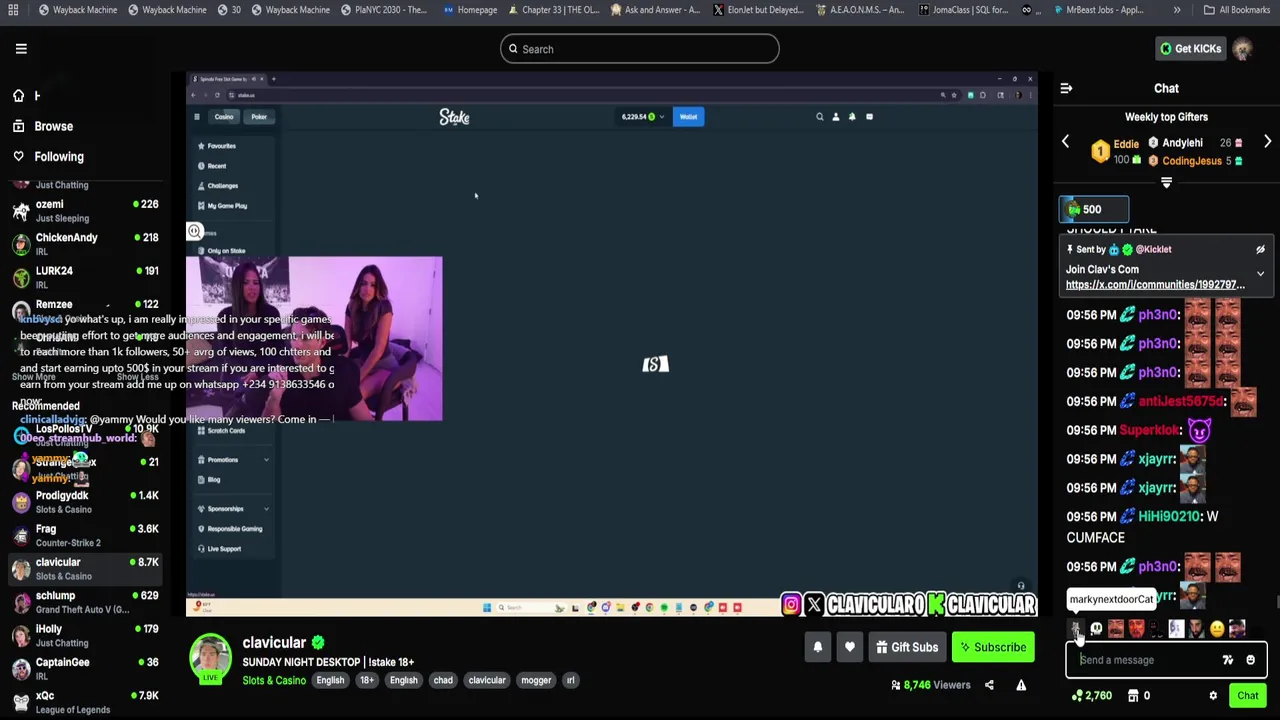1280x720 pixels.
Task: Hide the pinned chat message
Action: click(1260, 249)
